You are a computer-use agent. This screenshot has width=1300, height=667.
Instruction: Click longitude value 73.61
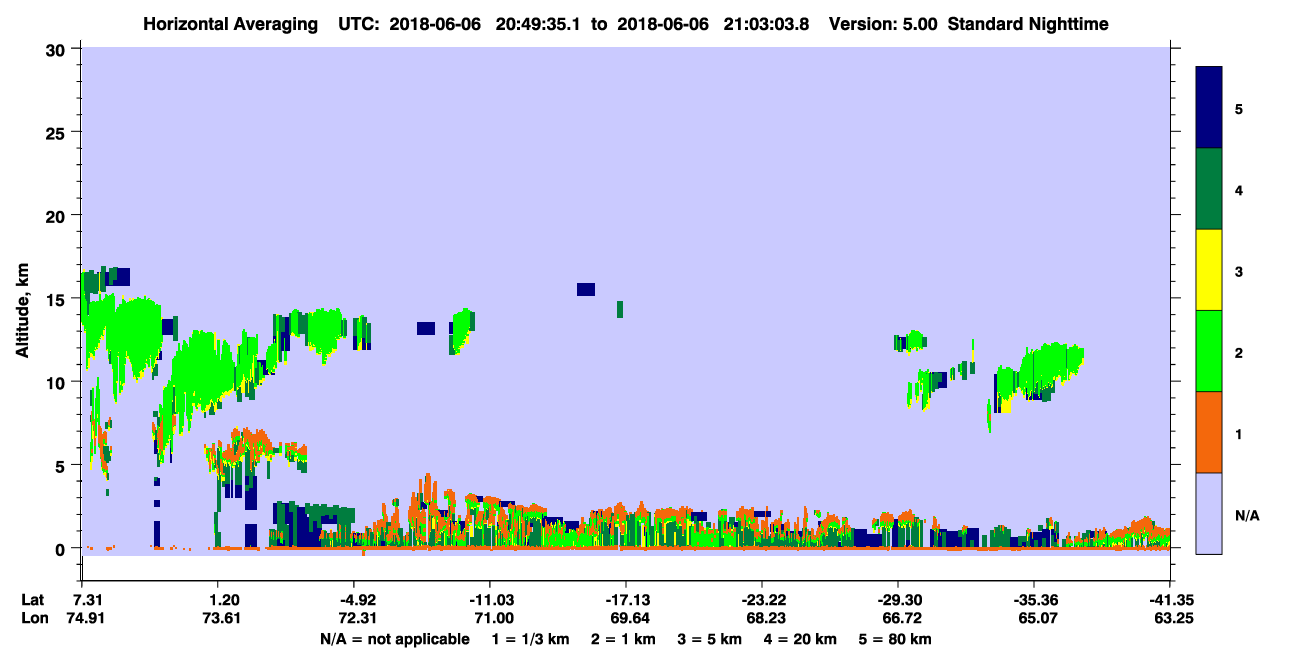coord(224,619)
